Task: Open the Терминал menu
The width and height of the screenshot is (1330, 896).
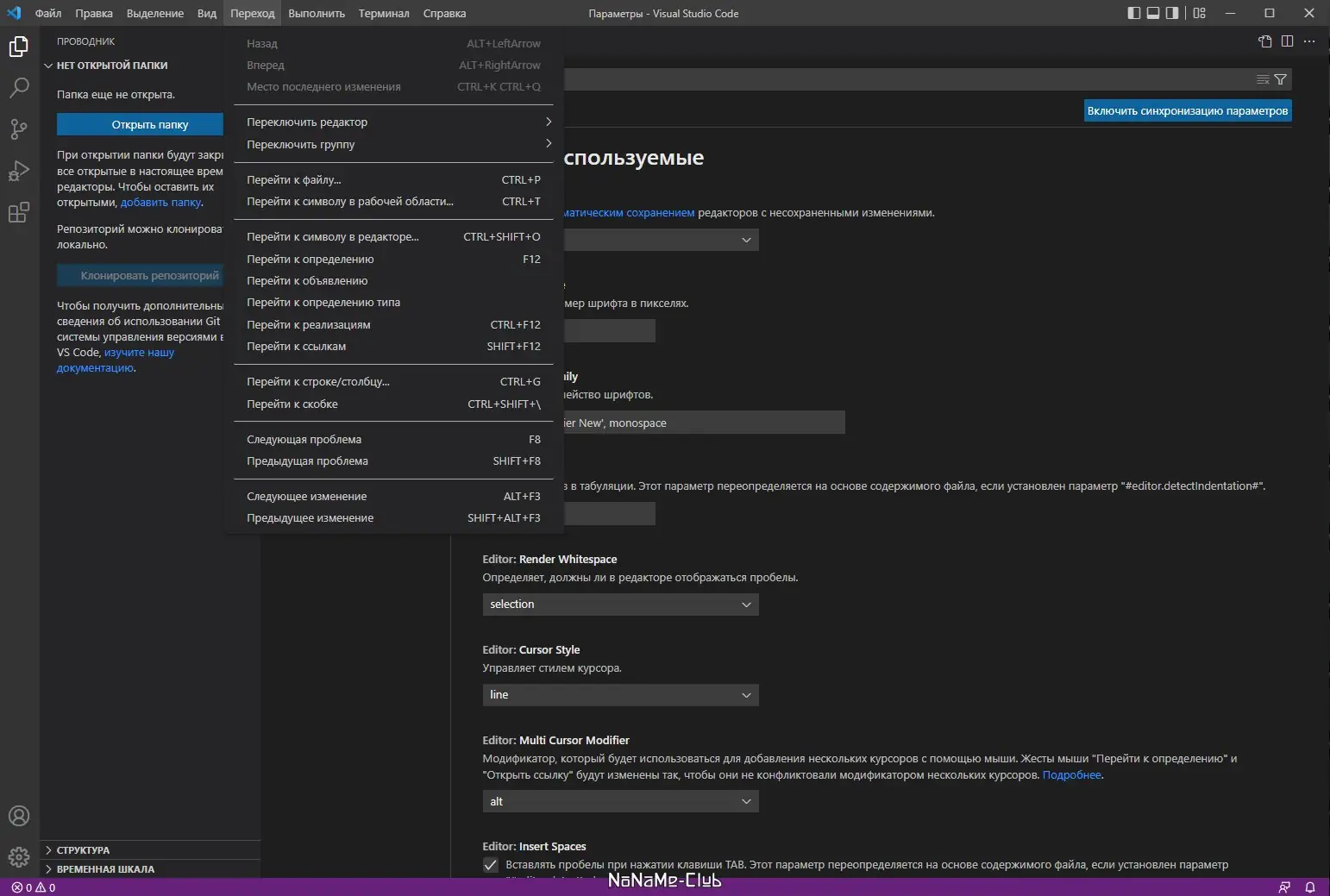Action: click(385, 13)
